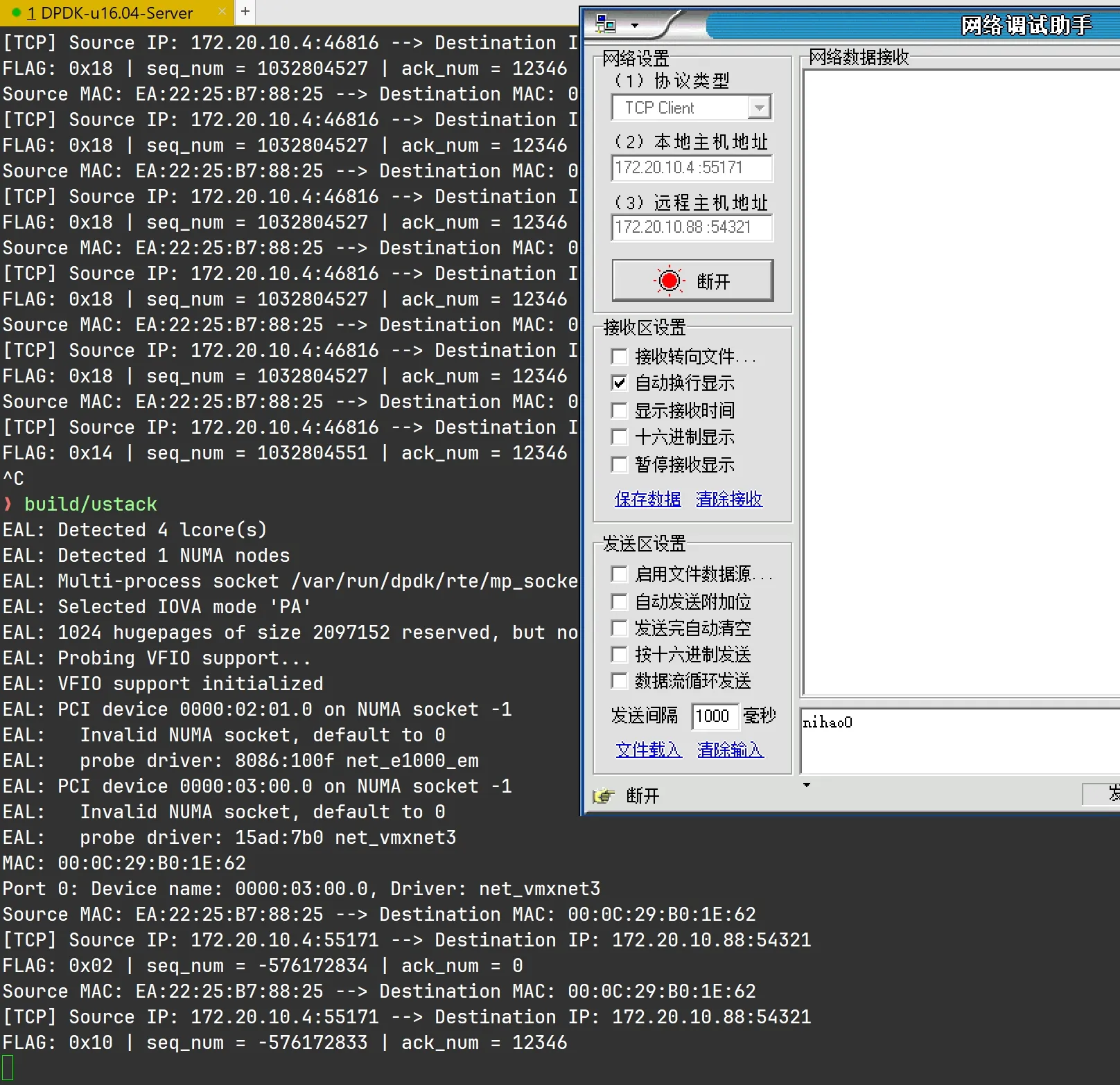Open a new terminal tab with plus

coord(245,11)
